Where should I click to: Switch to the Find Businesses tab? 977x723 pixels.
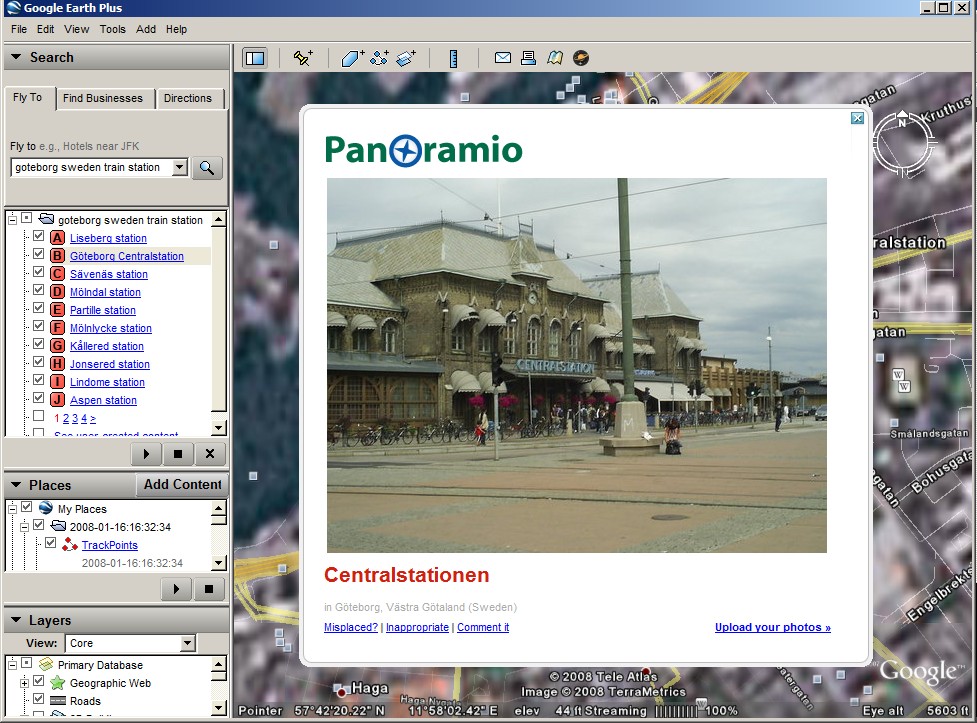coord(103,98)
